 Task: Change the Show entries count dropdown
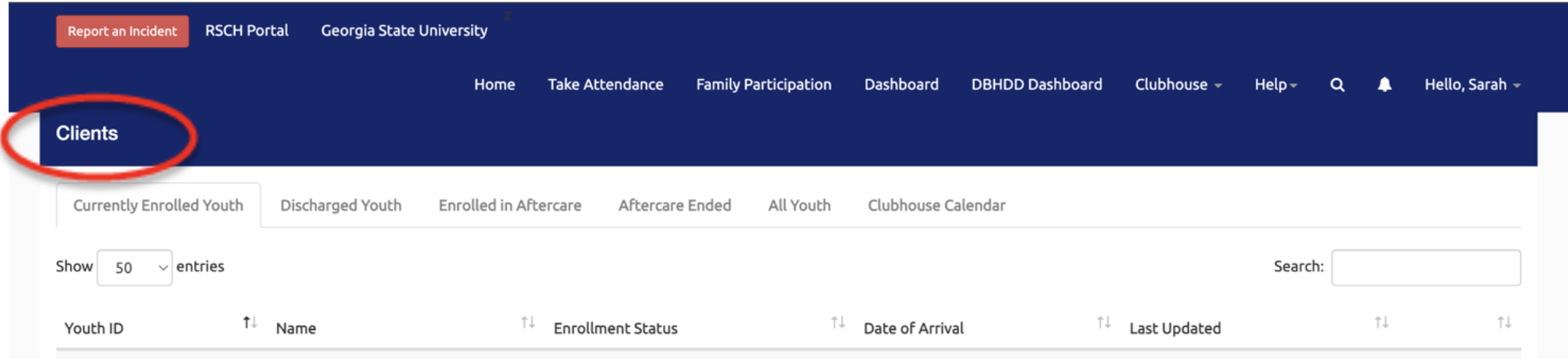(135, 268)
